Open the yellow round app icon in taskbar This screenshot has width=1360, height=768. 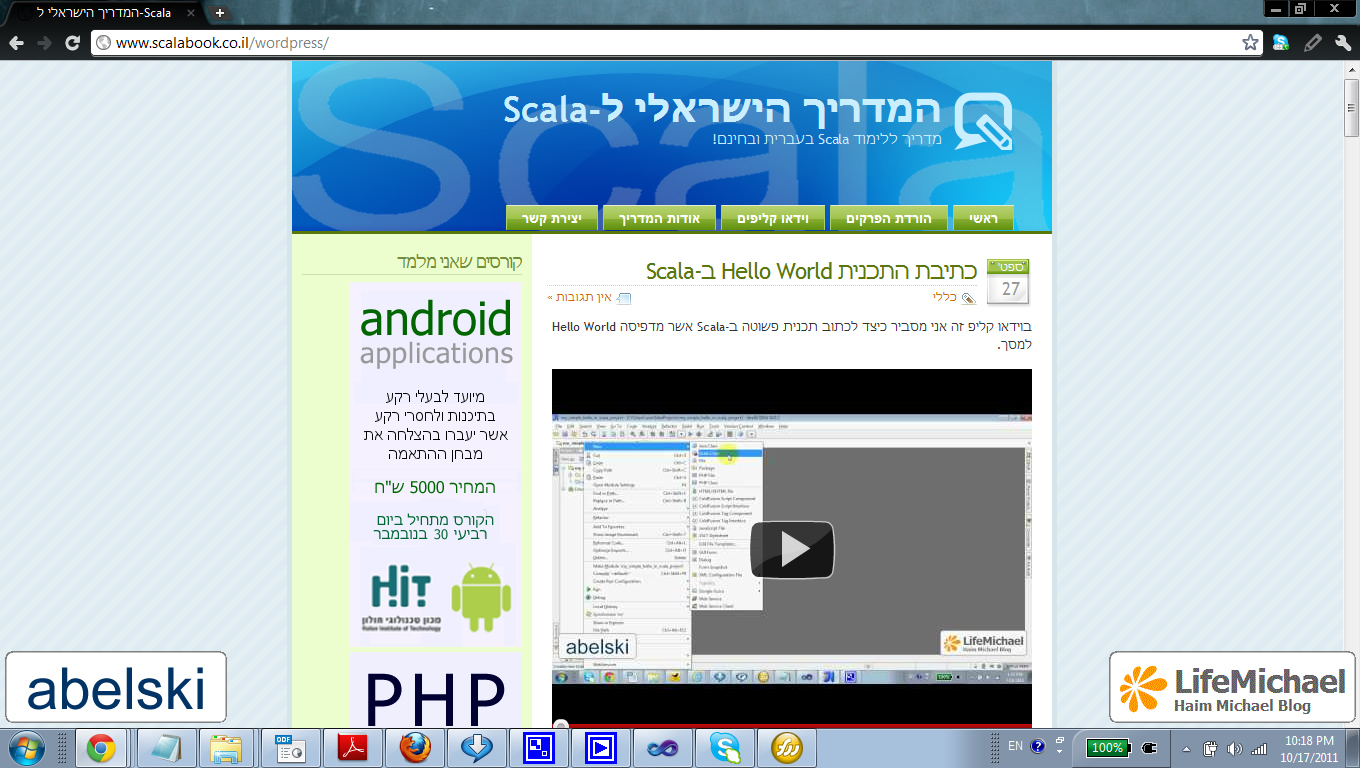[787, 747]
